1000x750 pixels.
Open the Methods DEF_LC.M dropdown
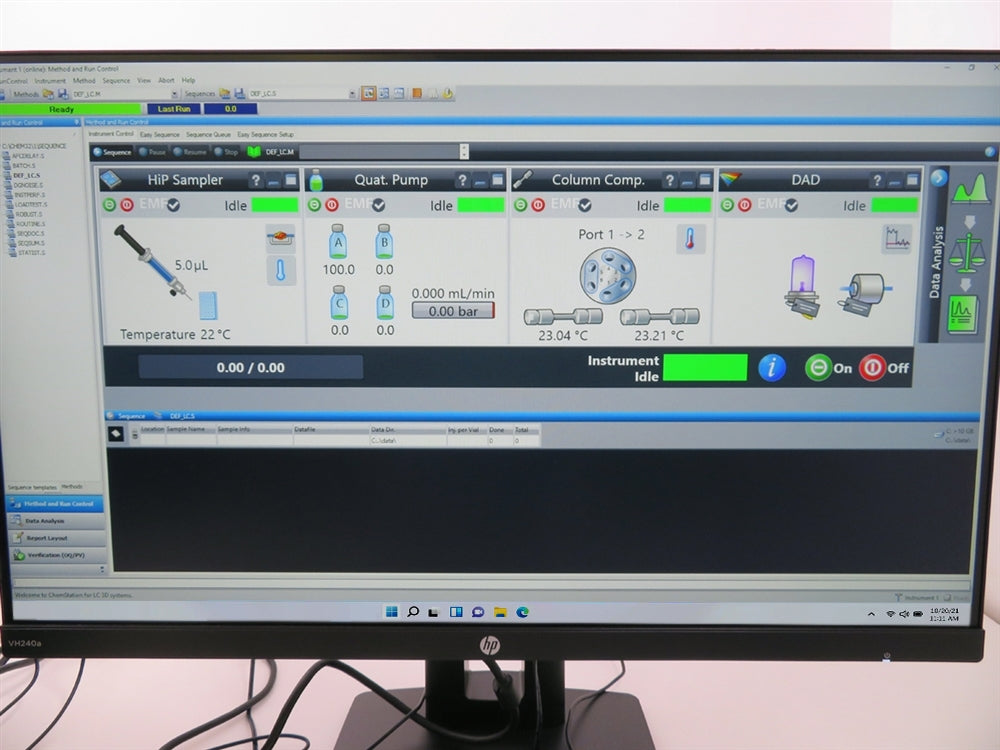click(175, 94)
